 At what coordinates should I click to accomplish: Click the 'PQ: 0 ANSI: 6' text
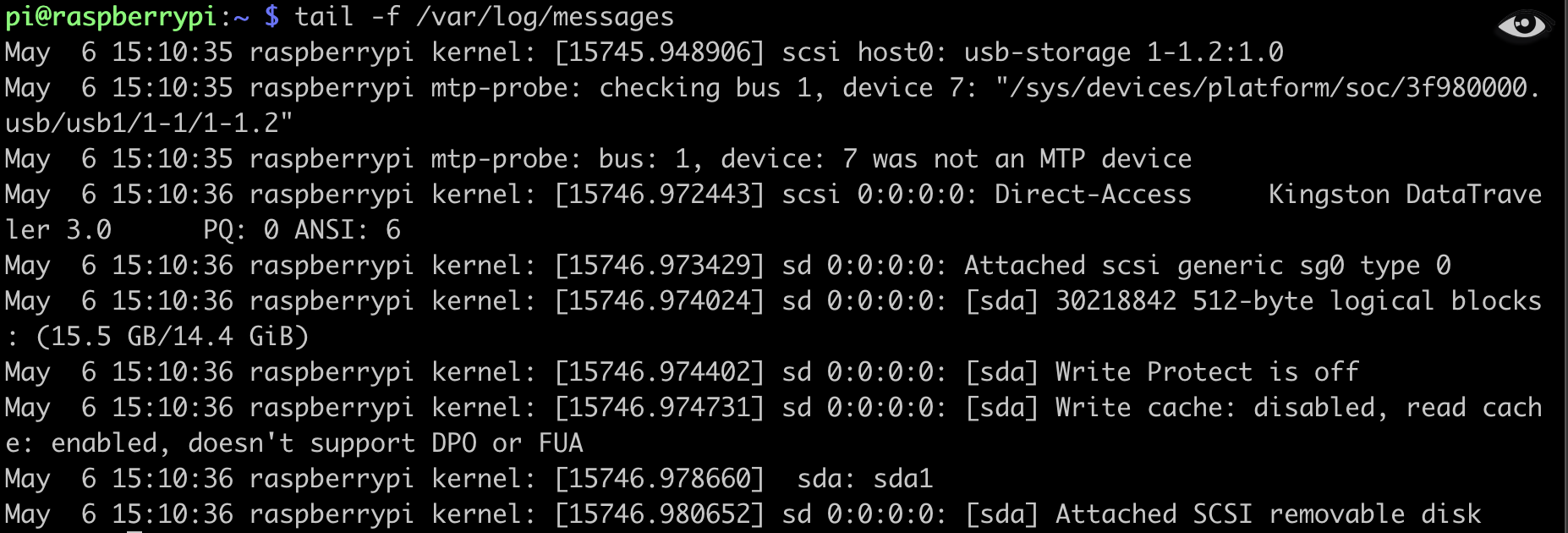(302, 230)
